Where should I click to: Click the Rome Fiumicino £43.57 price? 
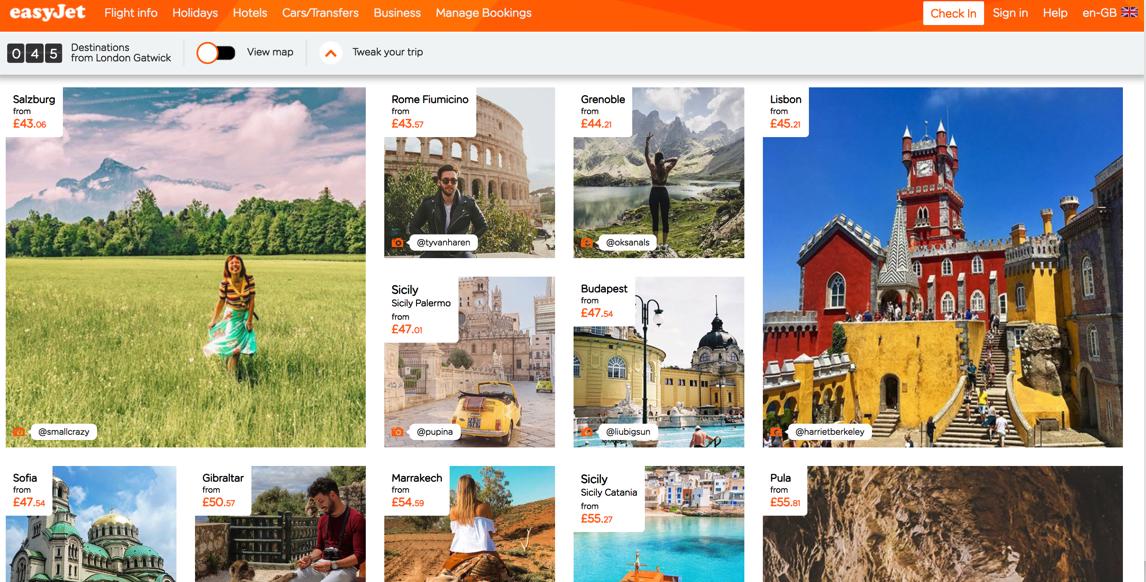(407, 124)
